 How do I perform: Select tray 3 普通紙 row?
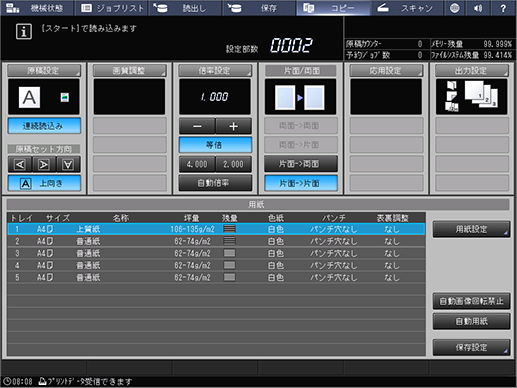point(216,253)
